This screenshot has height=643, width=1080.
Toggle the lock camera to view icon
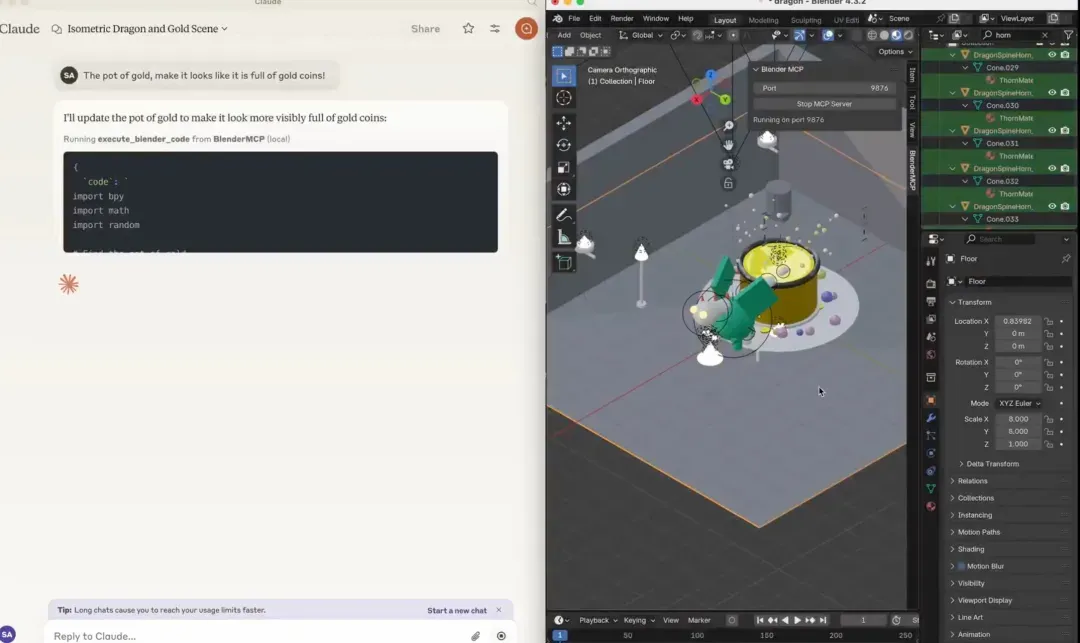pos(728,183)
